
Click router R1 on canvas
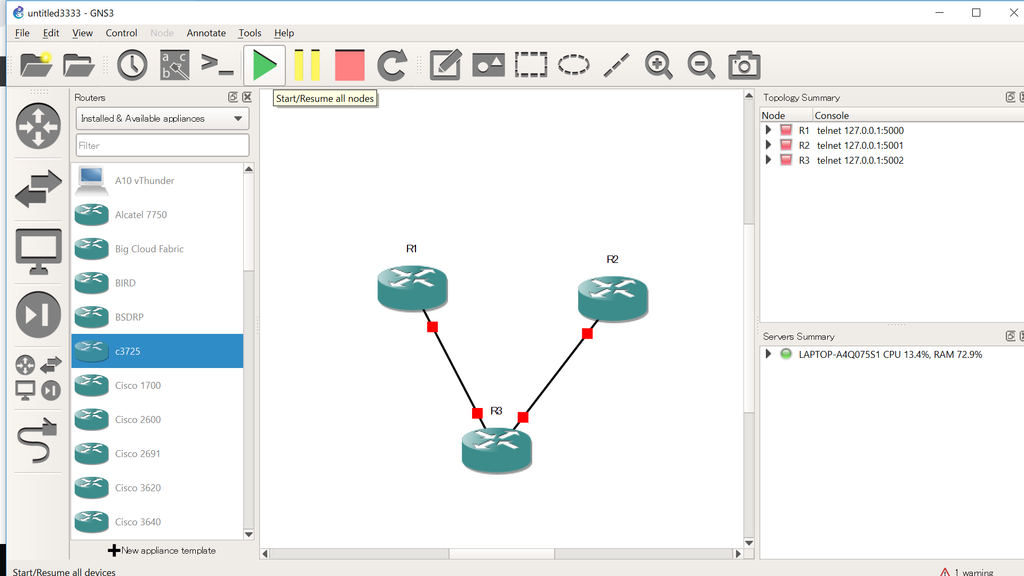click(412, 287)
